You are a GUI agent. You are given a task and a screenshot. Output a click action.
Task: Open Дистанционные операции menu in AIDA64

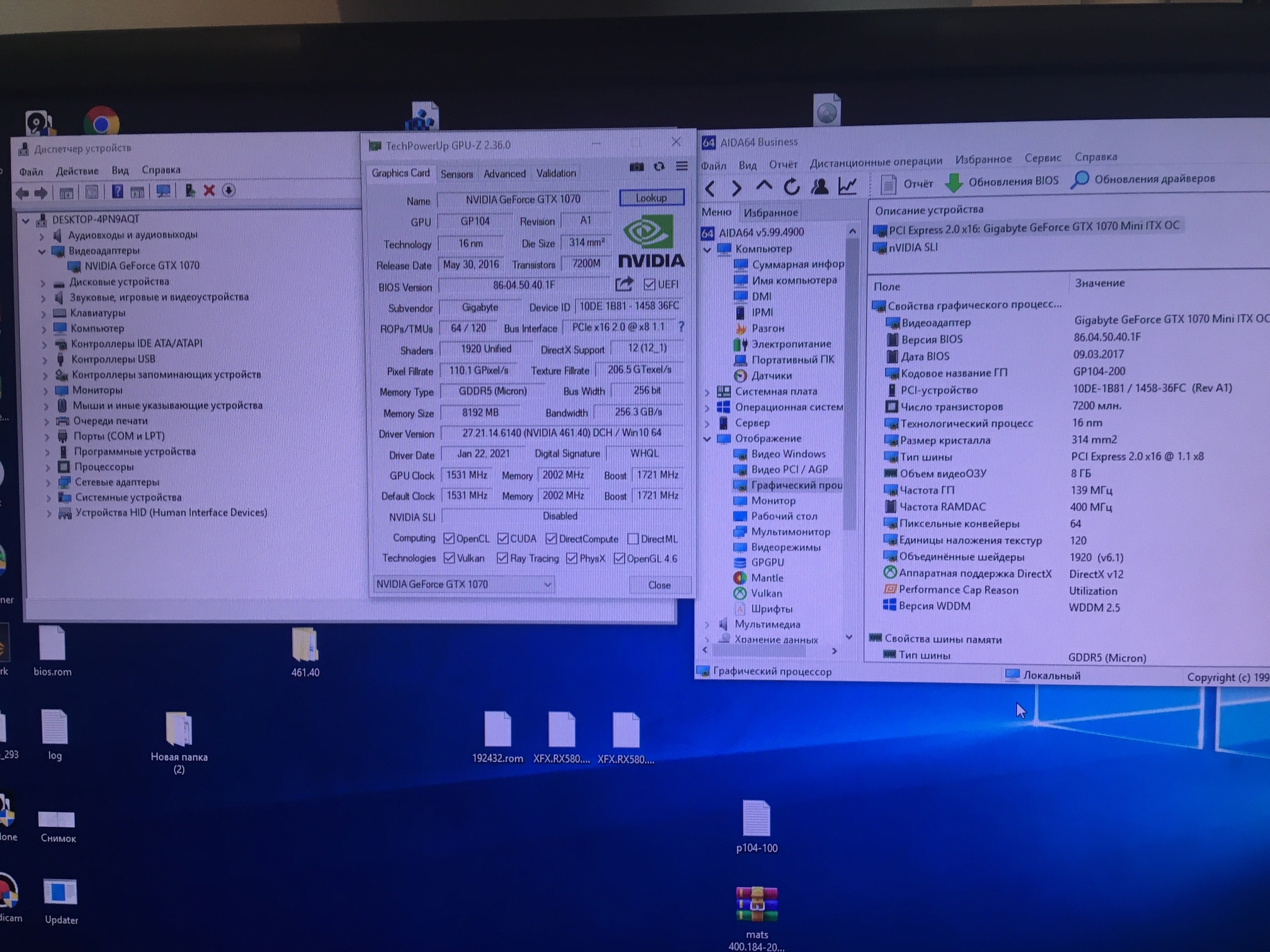pos(876,161)
